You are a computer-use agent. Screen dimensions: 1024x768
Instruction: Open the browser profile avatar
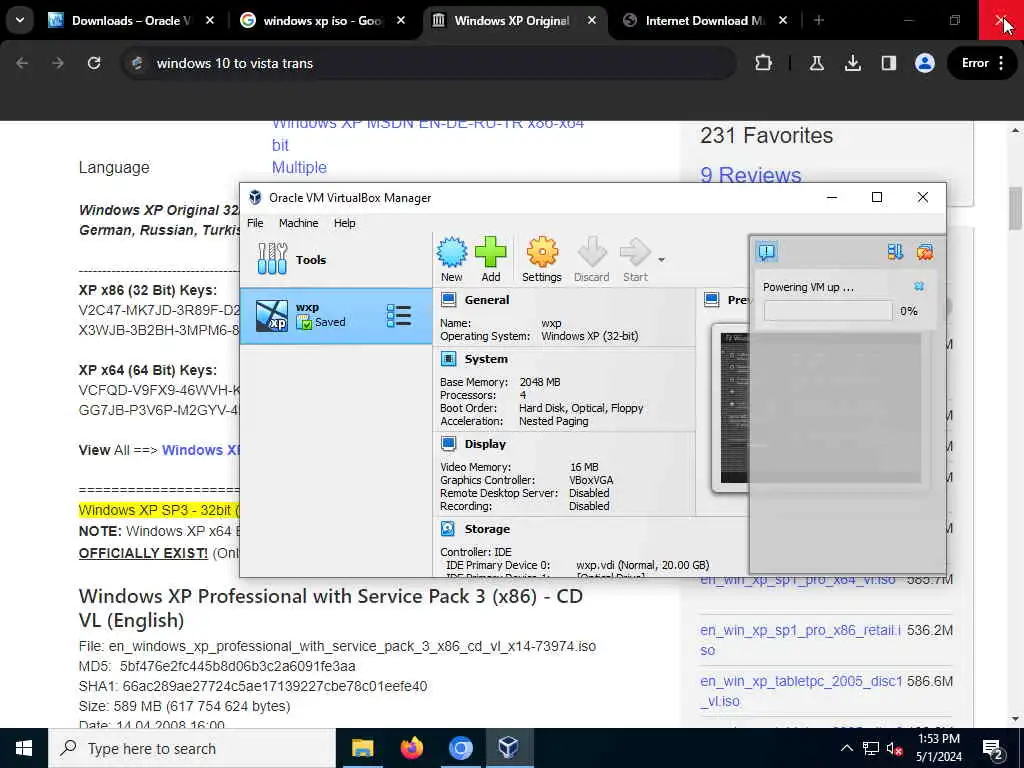(x=925, y=63)
